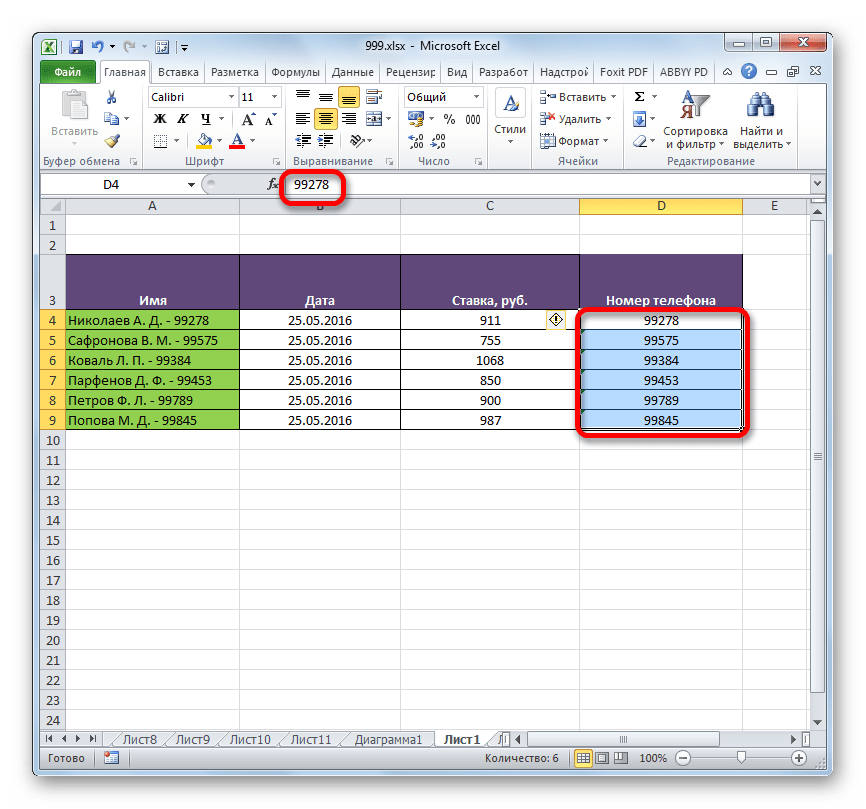Open the Формулы ribbon tab
This screenshot has height=809, width=866.
pos(295,72)
